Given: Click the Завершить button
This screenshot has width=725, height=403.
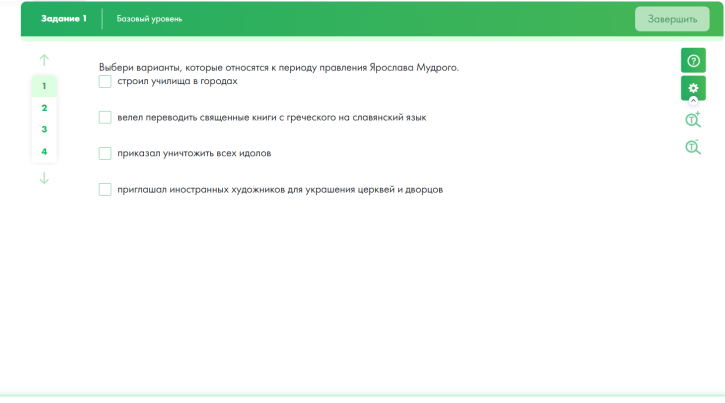Looking at the screenshot, I should 672,19.
